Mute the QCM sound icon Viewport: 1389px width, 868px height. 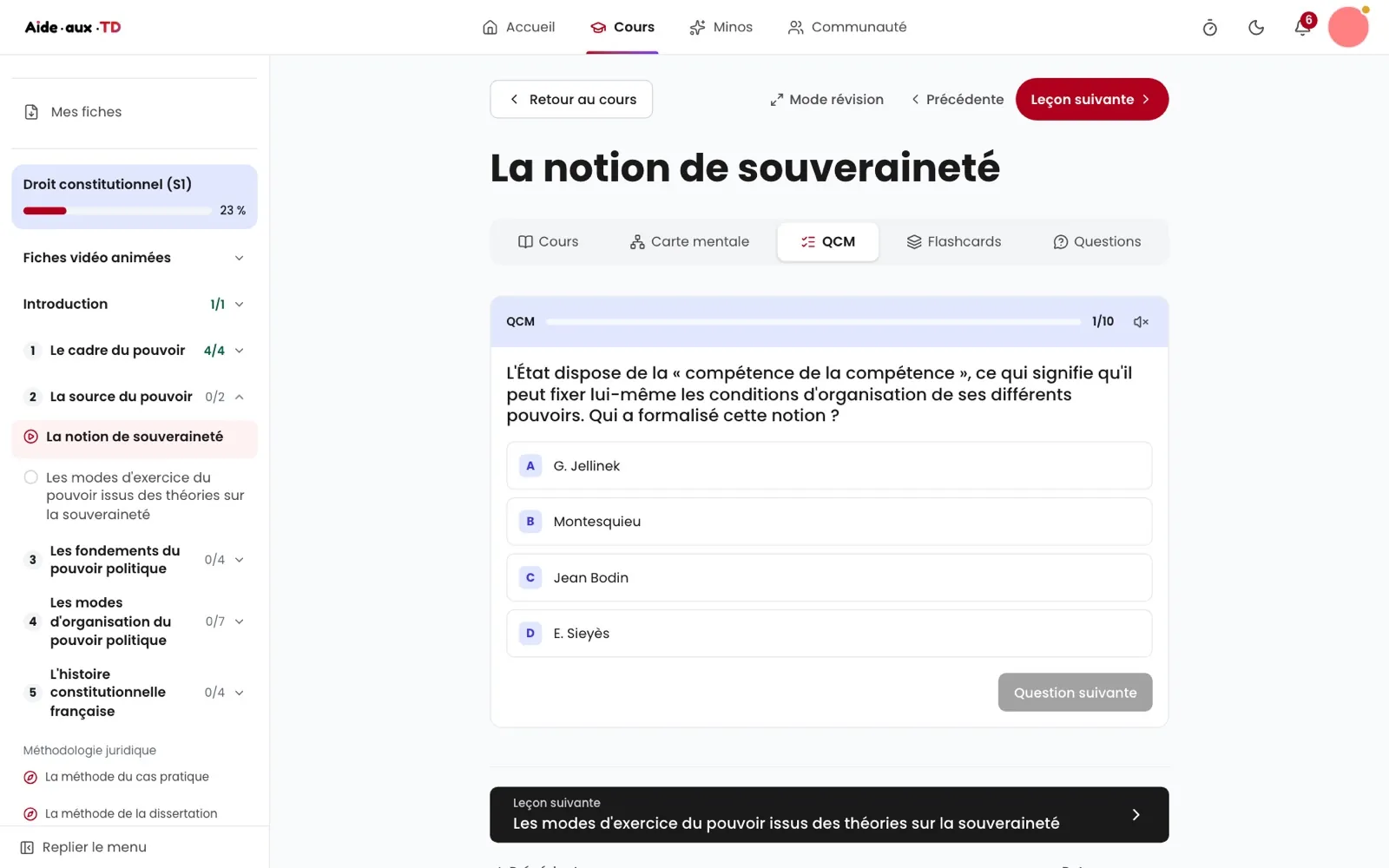pos(1141,322)
